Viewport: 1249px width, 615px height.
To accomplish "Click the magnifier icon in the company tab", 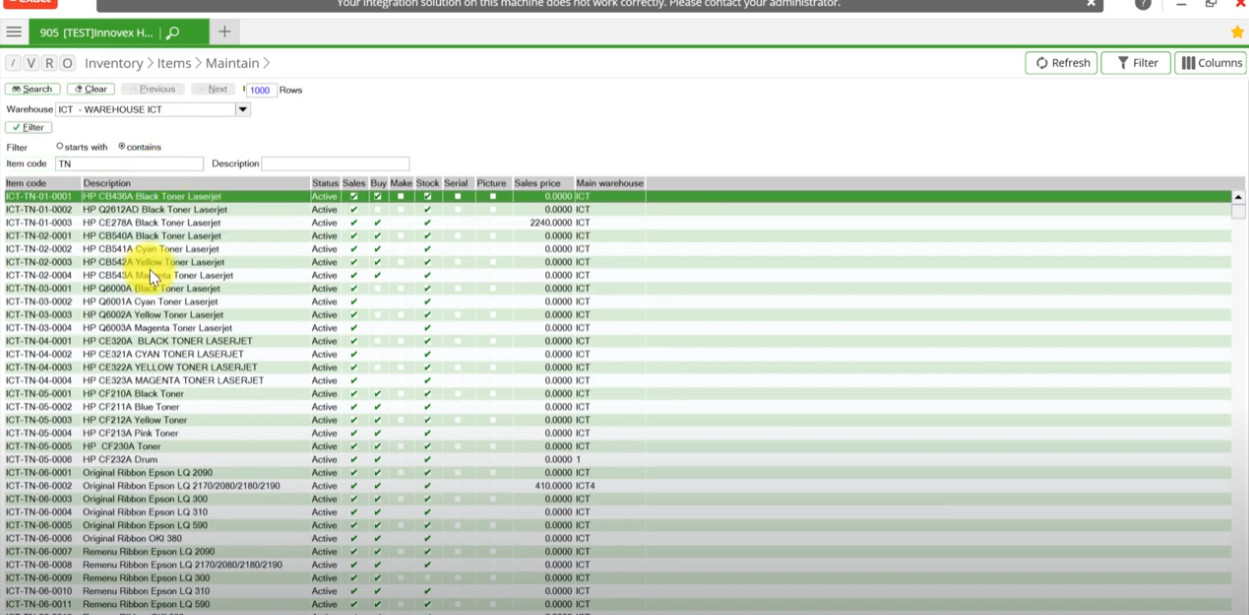I will (x=173, y=33).
